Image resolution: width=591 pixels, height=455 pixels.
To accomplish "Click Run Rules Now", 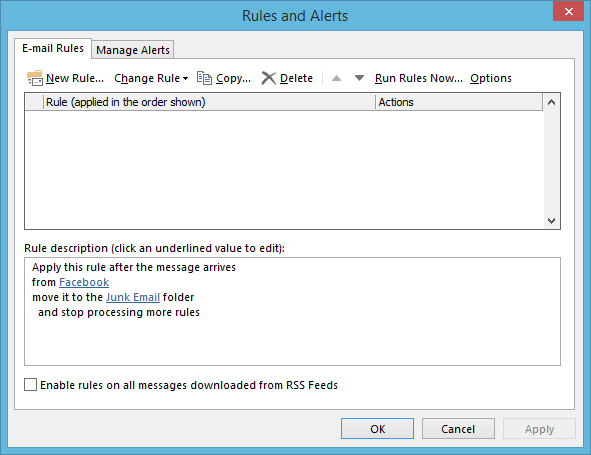I will coord(418,78).
